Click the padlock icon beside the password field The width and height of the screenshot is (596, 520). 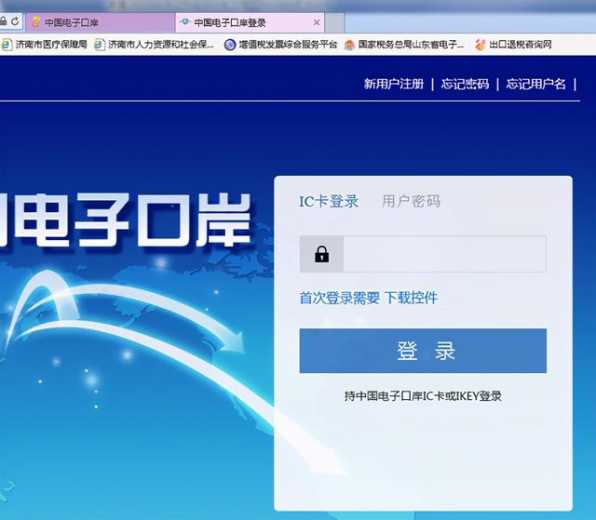(322, 254)
